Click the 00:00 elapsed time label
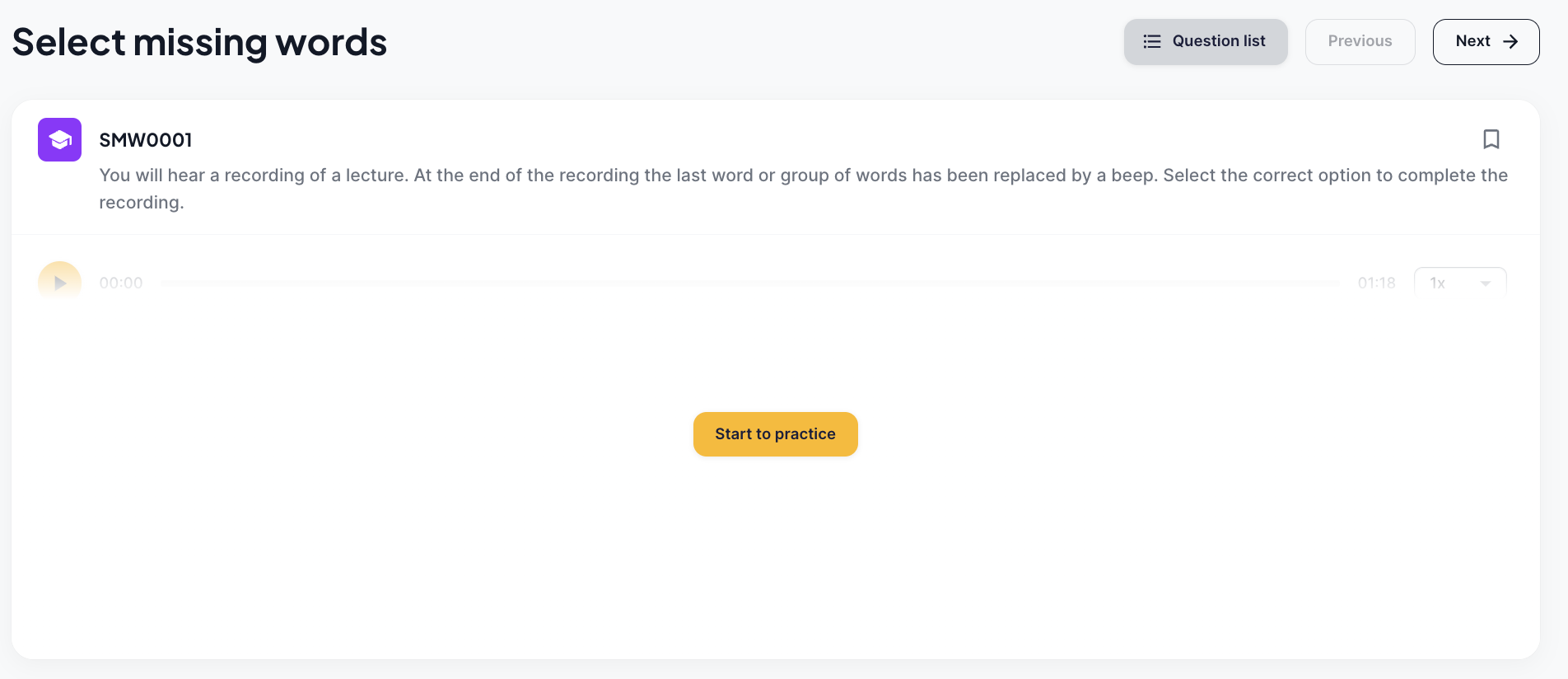The height and width of the screenshot is (679, 1568). 121,283
